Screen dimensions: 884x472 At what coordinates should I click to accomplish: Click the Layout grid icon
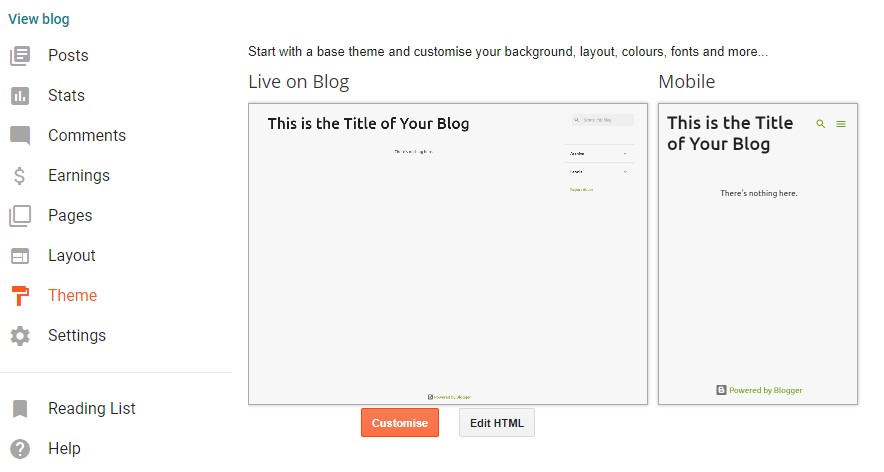[20, 256]
